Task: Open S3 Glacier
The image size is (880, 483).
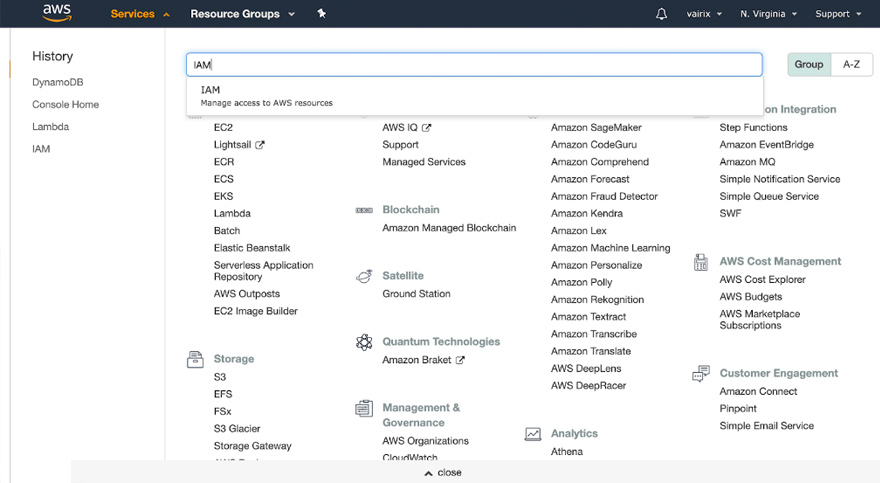Action: click(237, 429)
